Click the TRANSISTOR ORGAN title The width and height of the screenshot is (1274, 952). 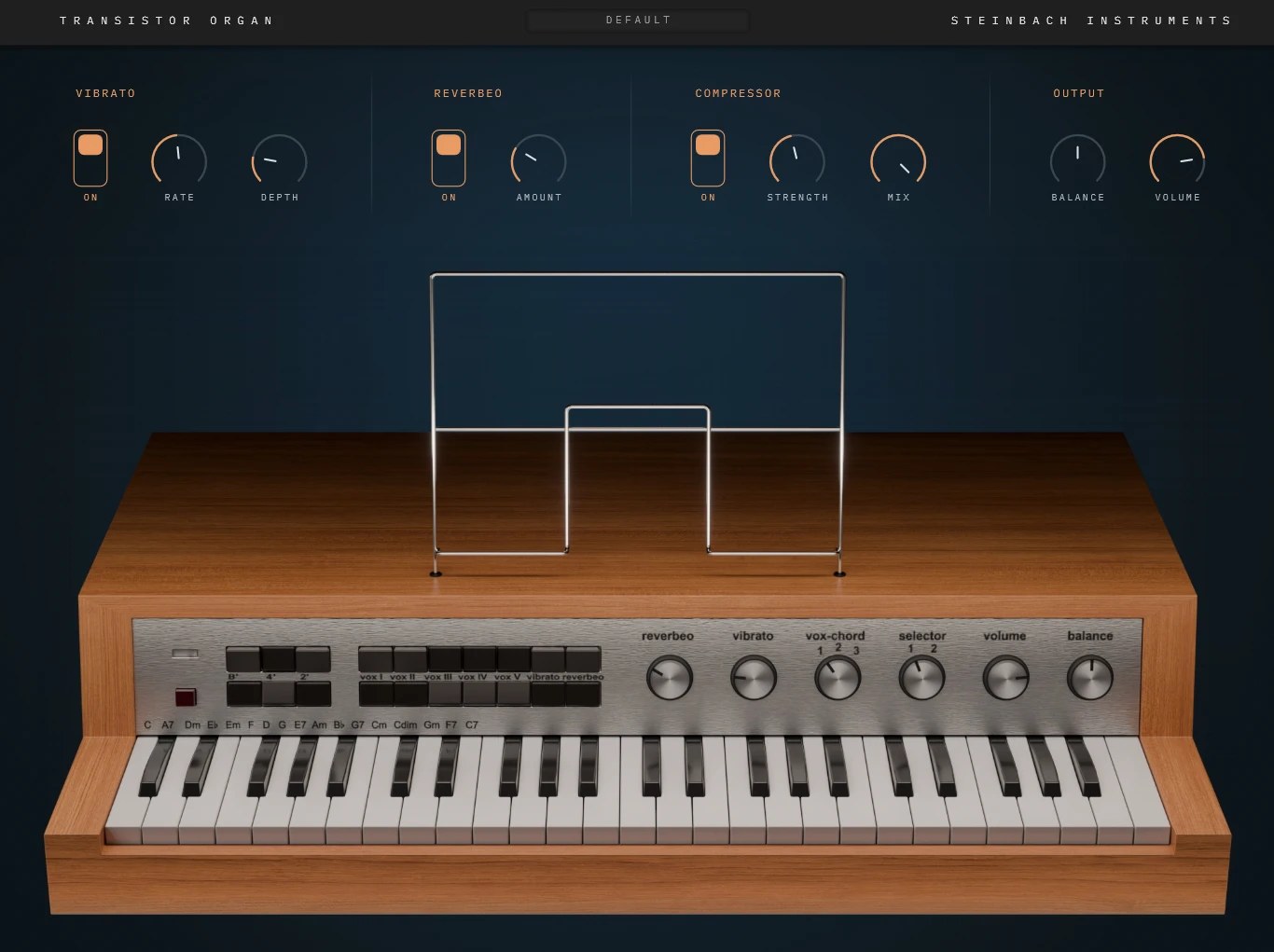[168, 21]
